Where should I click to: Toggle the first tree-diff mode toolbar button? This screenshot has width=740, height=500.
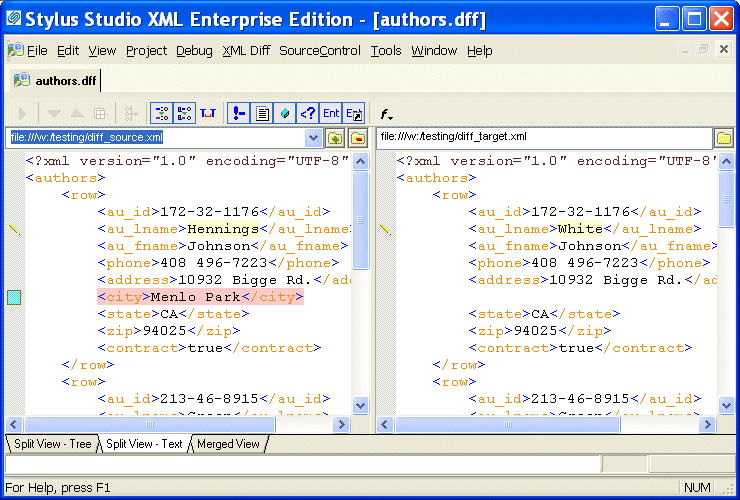(161, 114)
